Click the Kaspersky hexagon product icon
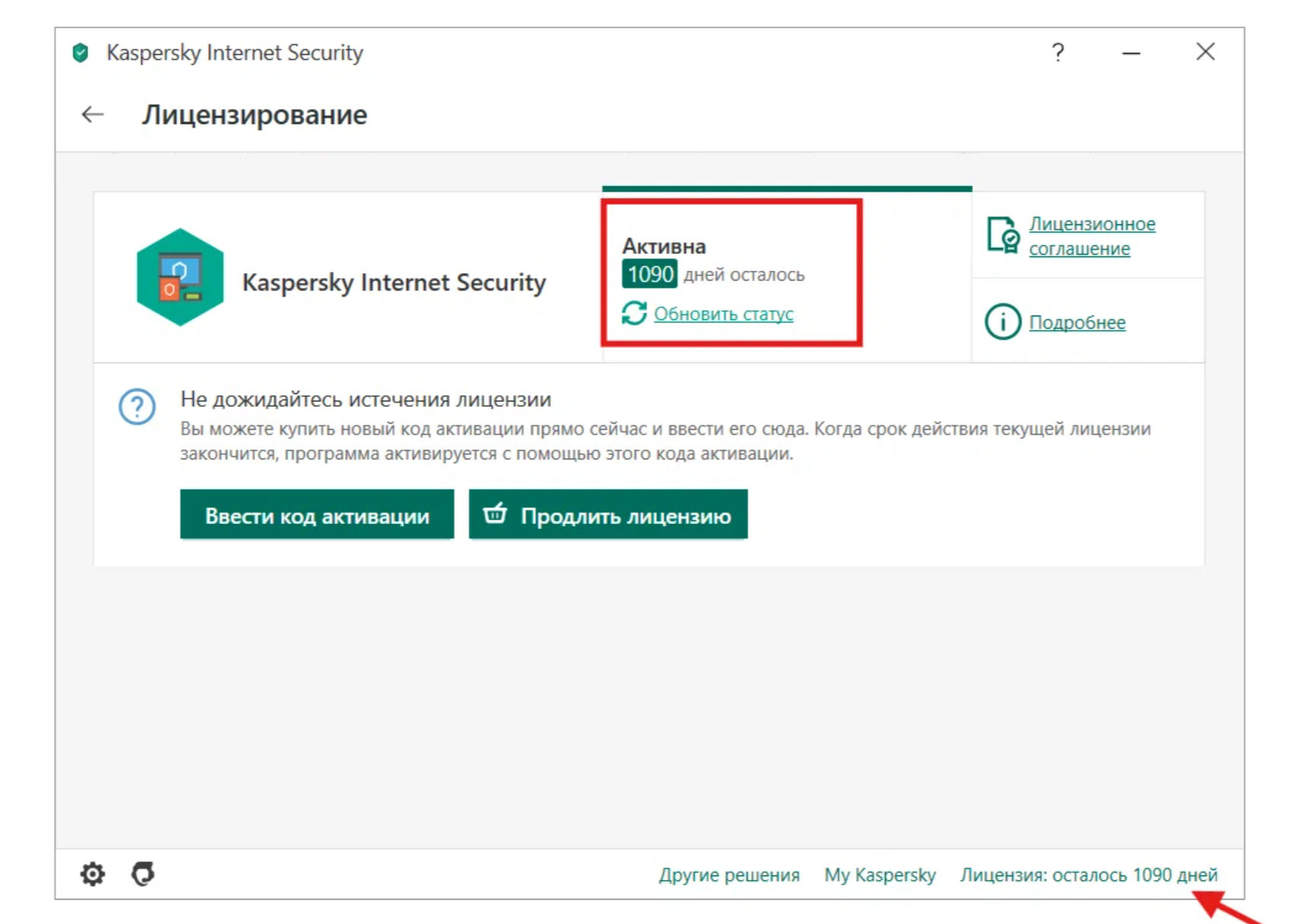 click(180, 278)
